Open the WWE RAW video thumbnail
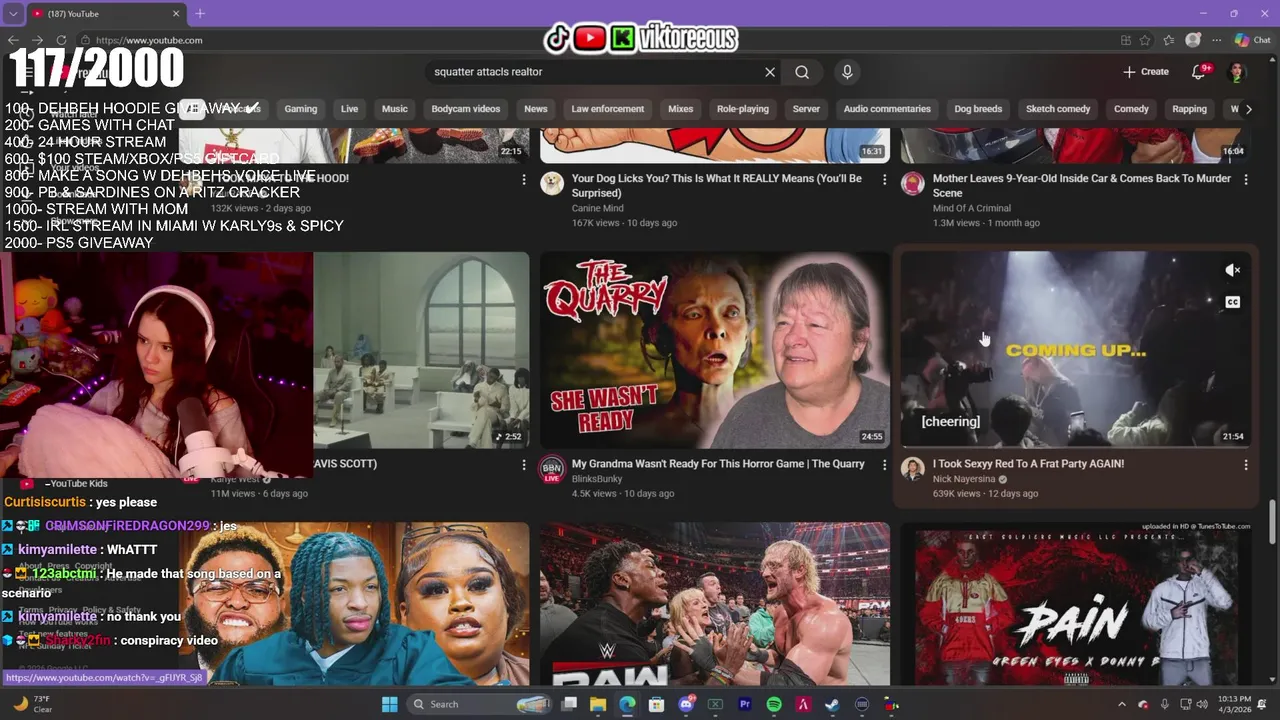1280x720 pixels. pos(715,604)
